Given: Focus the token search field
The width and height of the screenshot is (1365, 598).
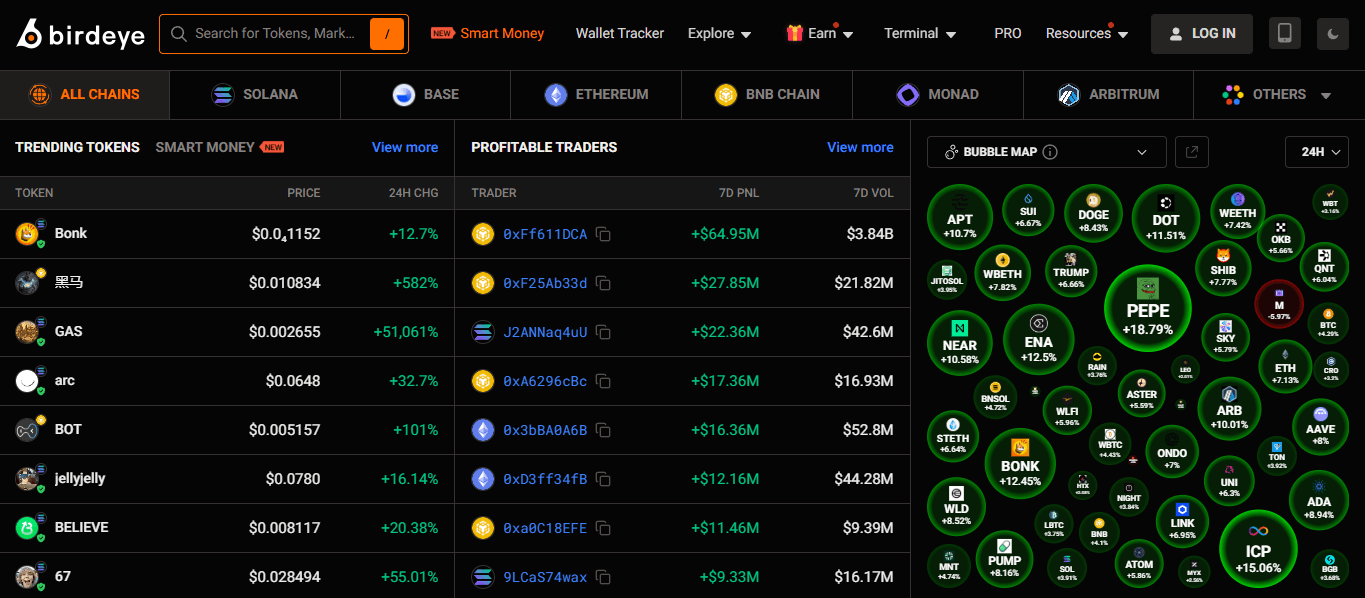Looking at the screenshot, I should 273,34.
